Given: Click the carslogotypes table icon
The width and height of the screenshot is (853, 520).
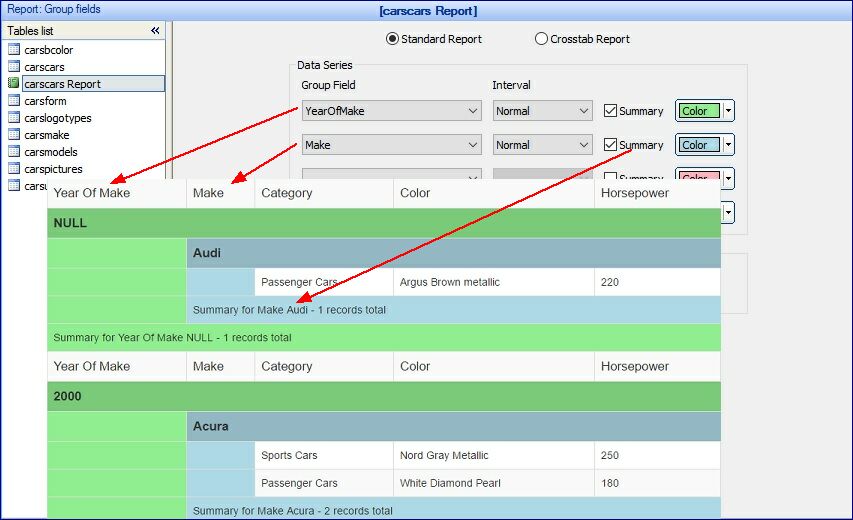Looking at the screenshot, I should coord(14,118).
